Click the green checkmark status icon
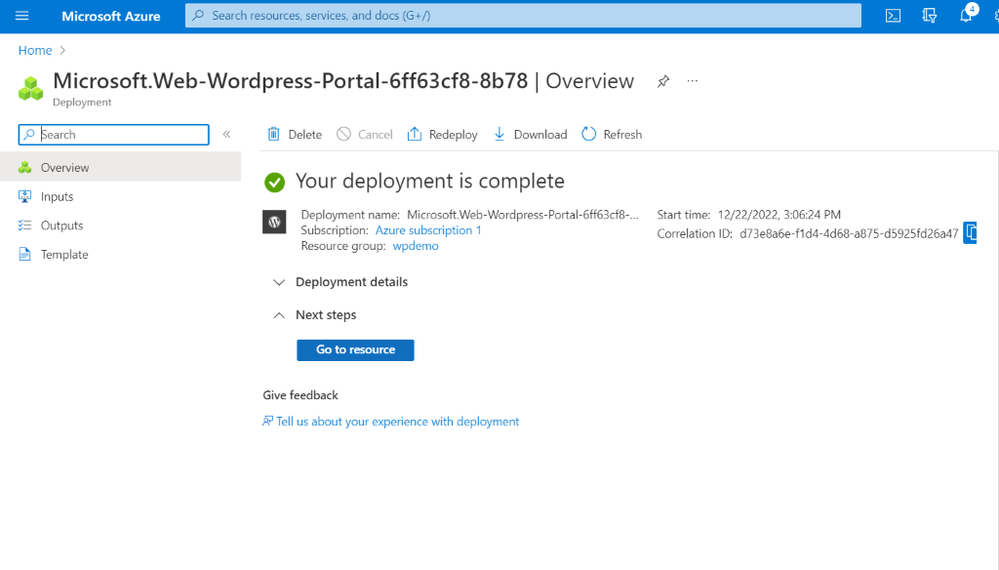 [275, 182]
